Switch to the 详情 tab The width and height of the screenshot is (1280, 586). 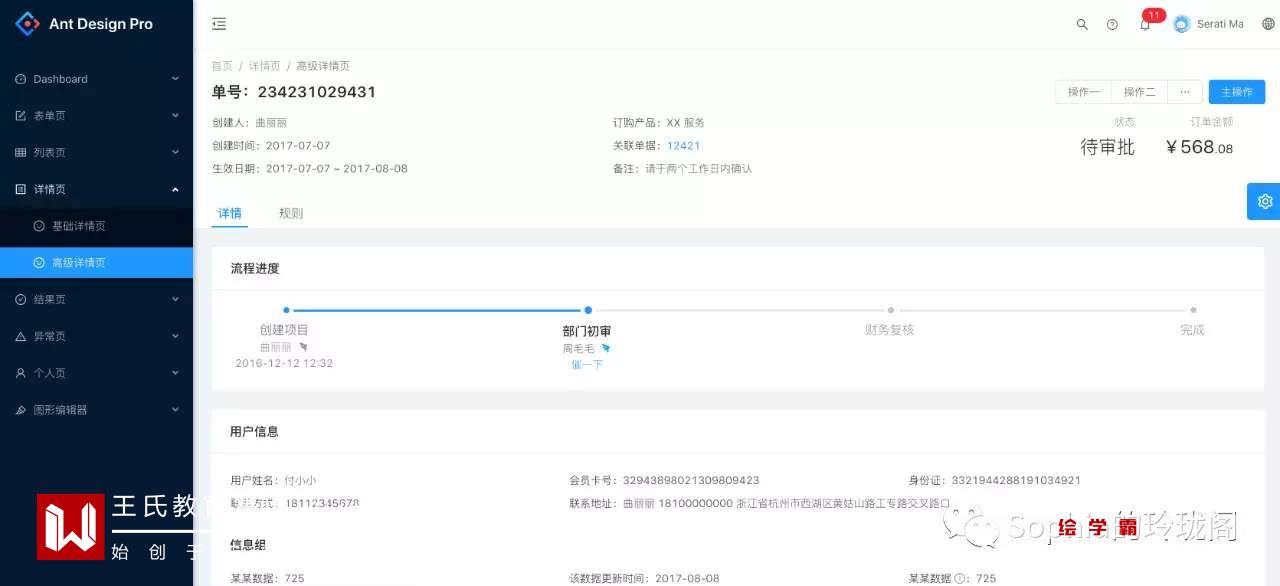230,213
